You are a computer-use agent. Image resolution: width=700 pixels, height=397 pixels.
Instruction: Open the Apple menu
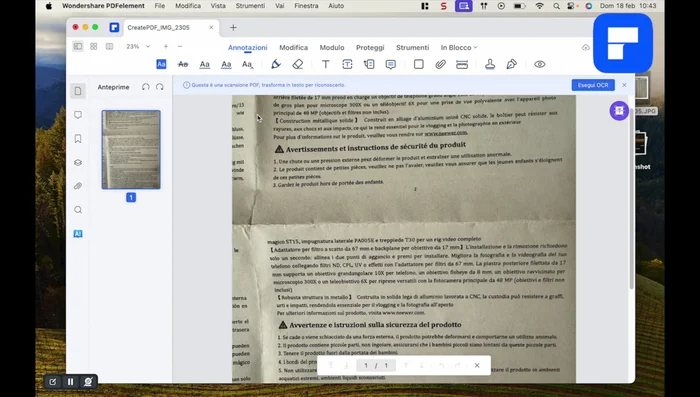(49, 6)
